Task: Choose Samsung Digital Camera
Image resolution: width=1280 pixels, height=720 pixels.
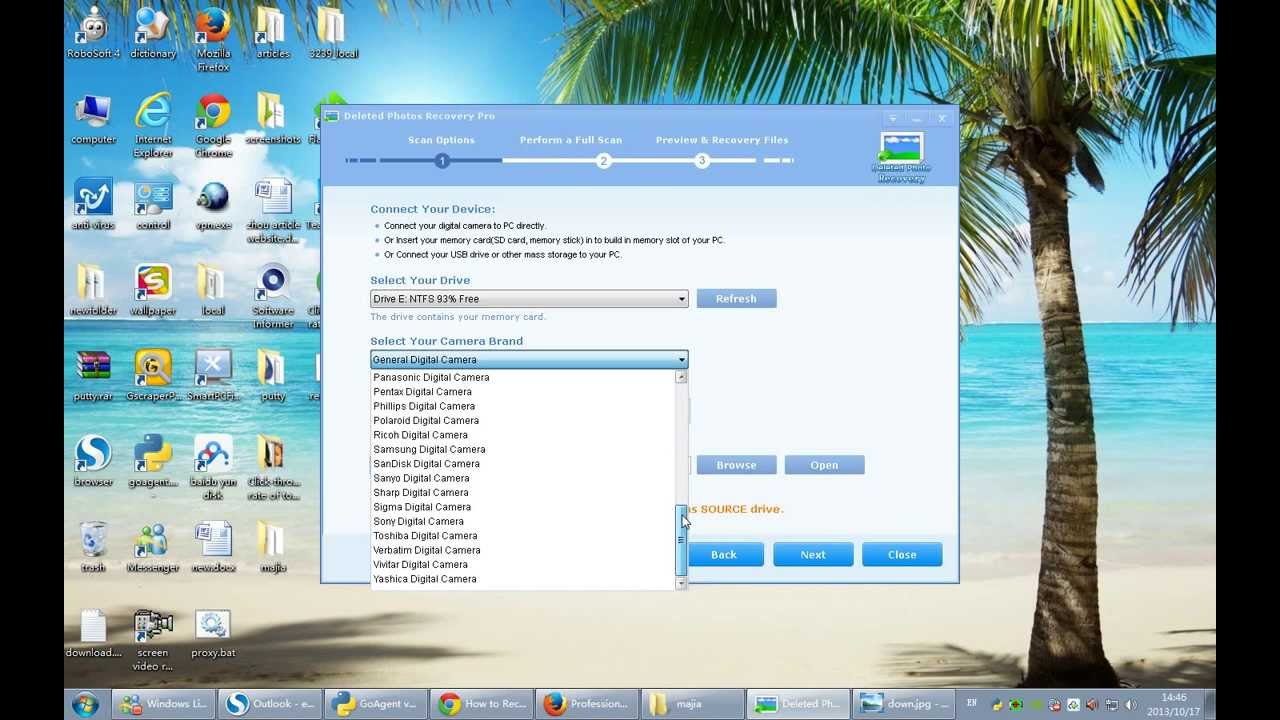Action: (x=523, y=449)
